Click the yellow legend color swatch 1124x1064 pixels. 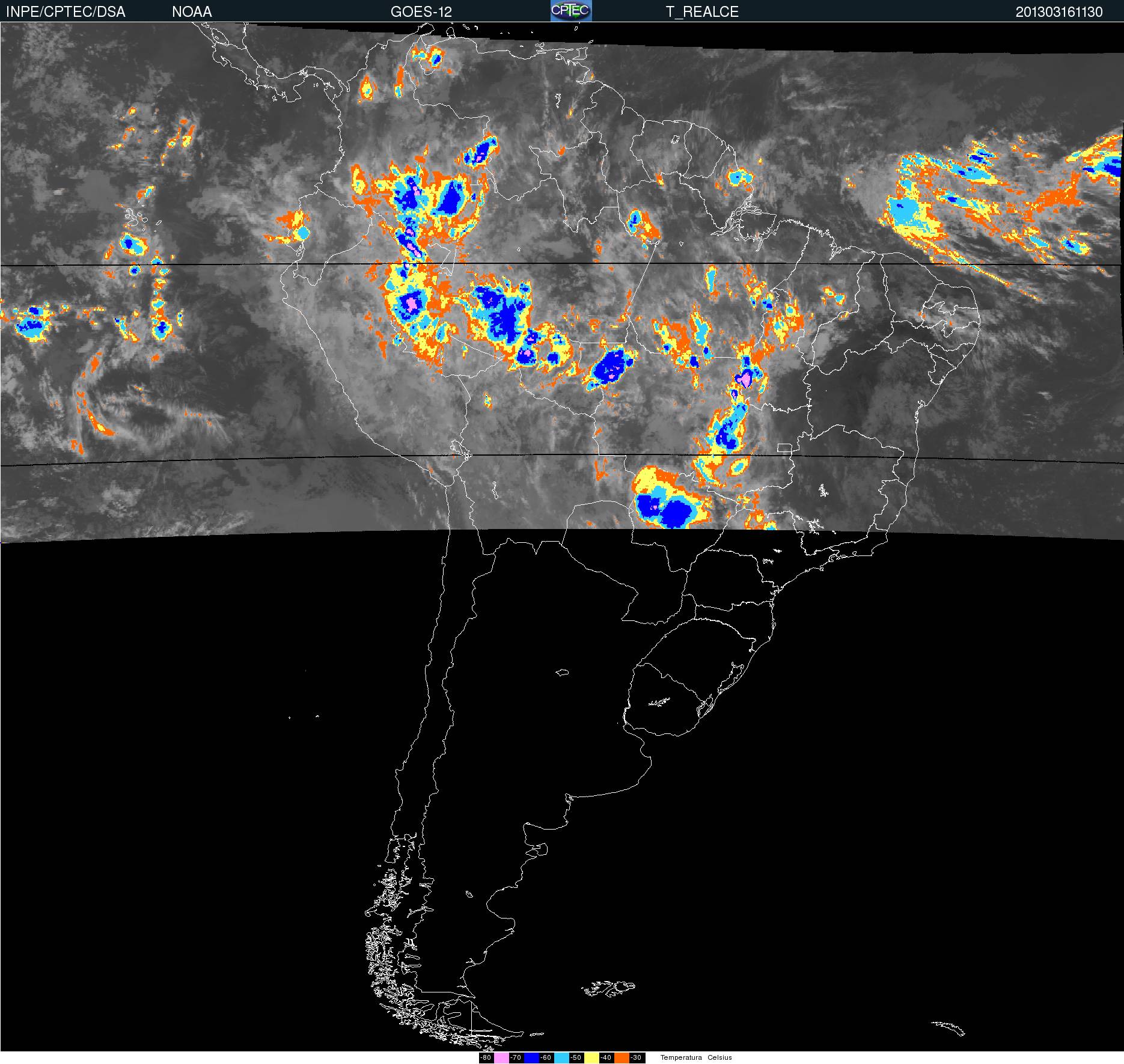[591, 1057]
